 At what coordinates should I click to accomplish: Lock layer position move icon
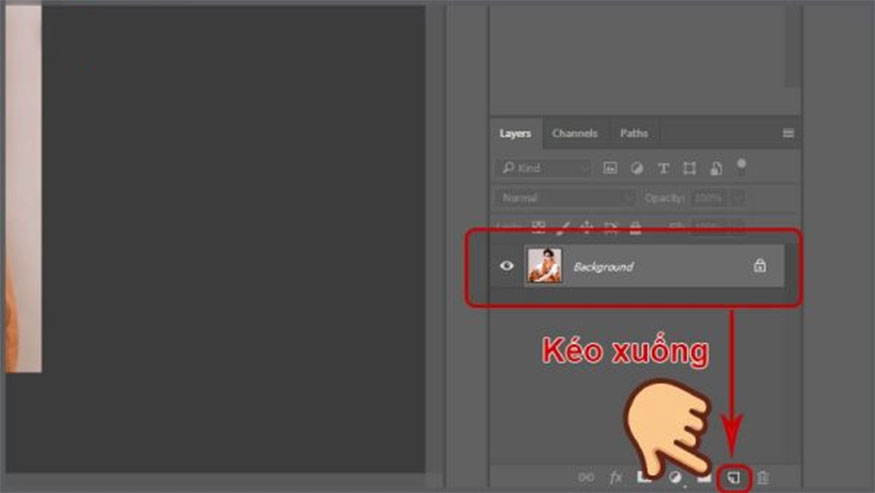[586, 227]
